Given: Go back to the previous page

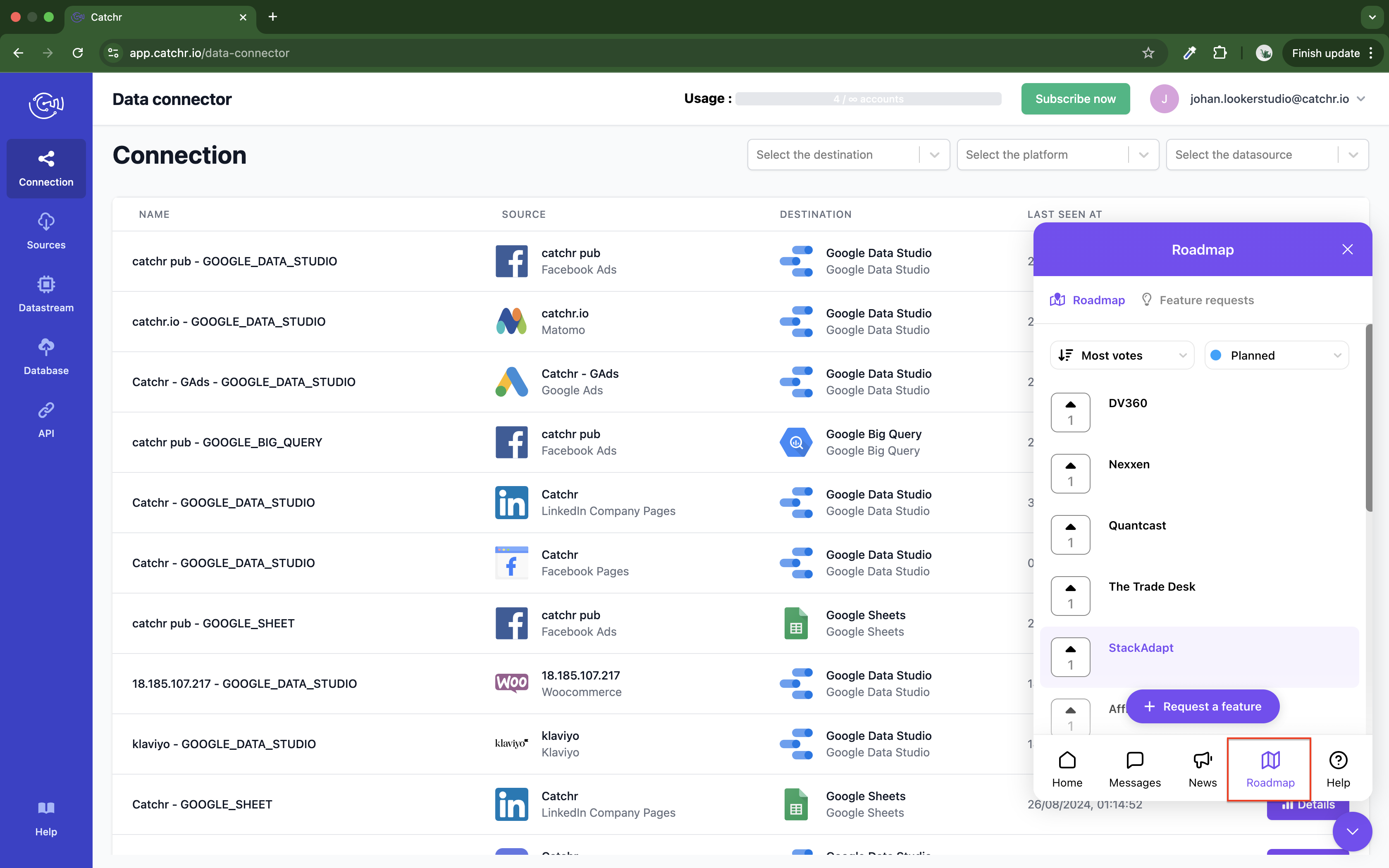Looking at the screenshot, I should [x=18, y=53].
